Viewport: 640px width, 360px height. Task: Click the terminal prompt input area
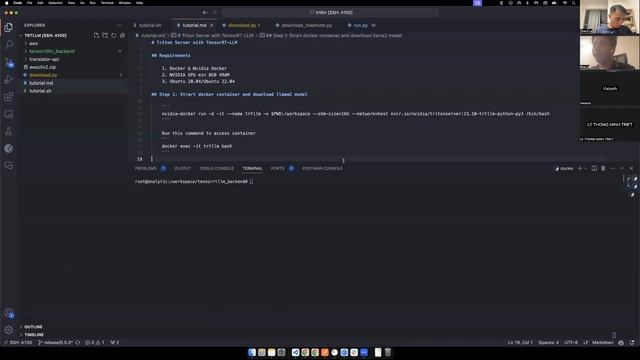252,182
